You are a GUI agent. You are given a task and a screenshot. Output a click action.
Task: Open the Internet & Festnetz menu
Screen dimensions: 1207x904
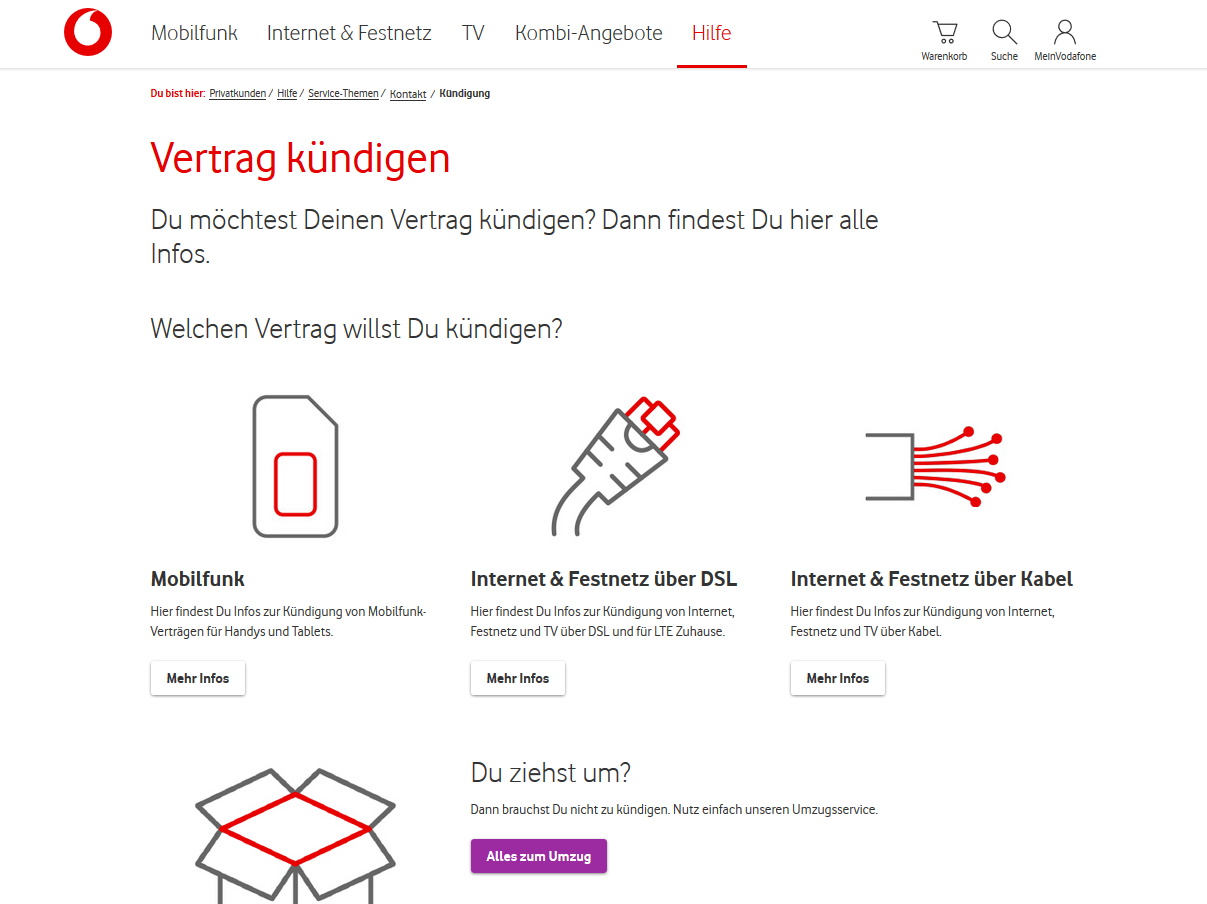pyautogui.click(x=349, y=33)
